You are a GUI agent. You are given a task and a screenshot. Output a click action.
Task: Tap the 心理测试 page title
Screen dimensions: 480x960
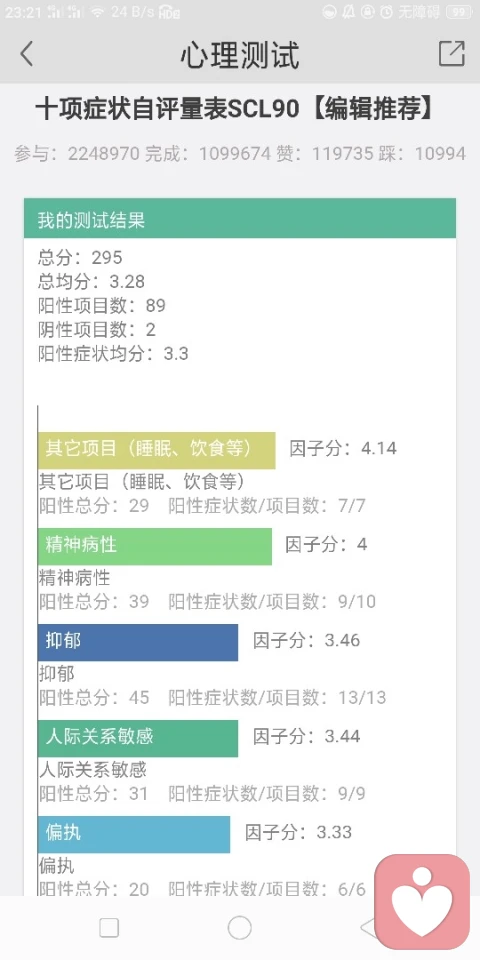pos(240,55)
